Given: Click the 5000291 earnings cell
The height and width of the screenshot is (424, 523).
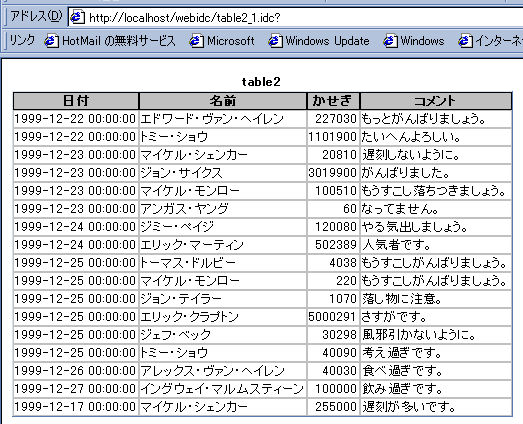Looking at the screenshot, I should (x=333, y=317).
